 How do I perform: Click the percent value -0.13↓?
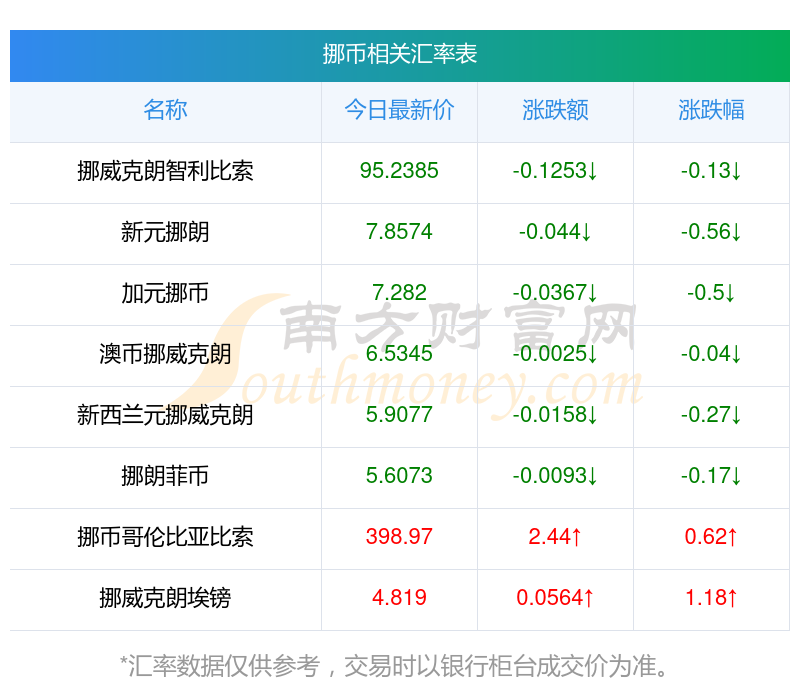point(711,171)
